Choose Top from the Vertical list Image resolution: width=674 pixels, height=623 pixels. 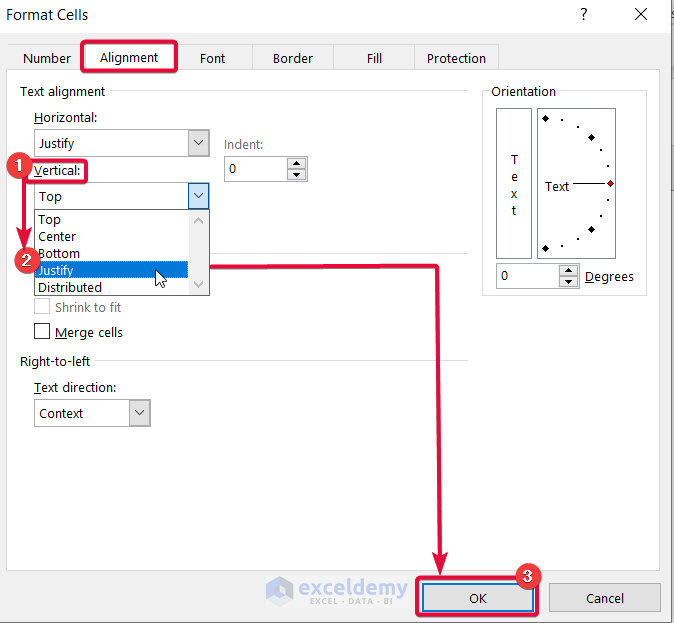click(x=111, y=219)
